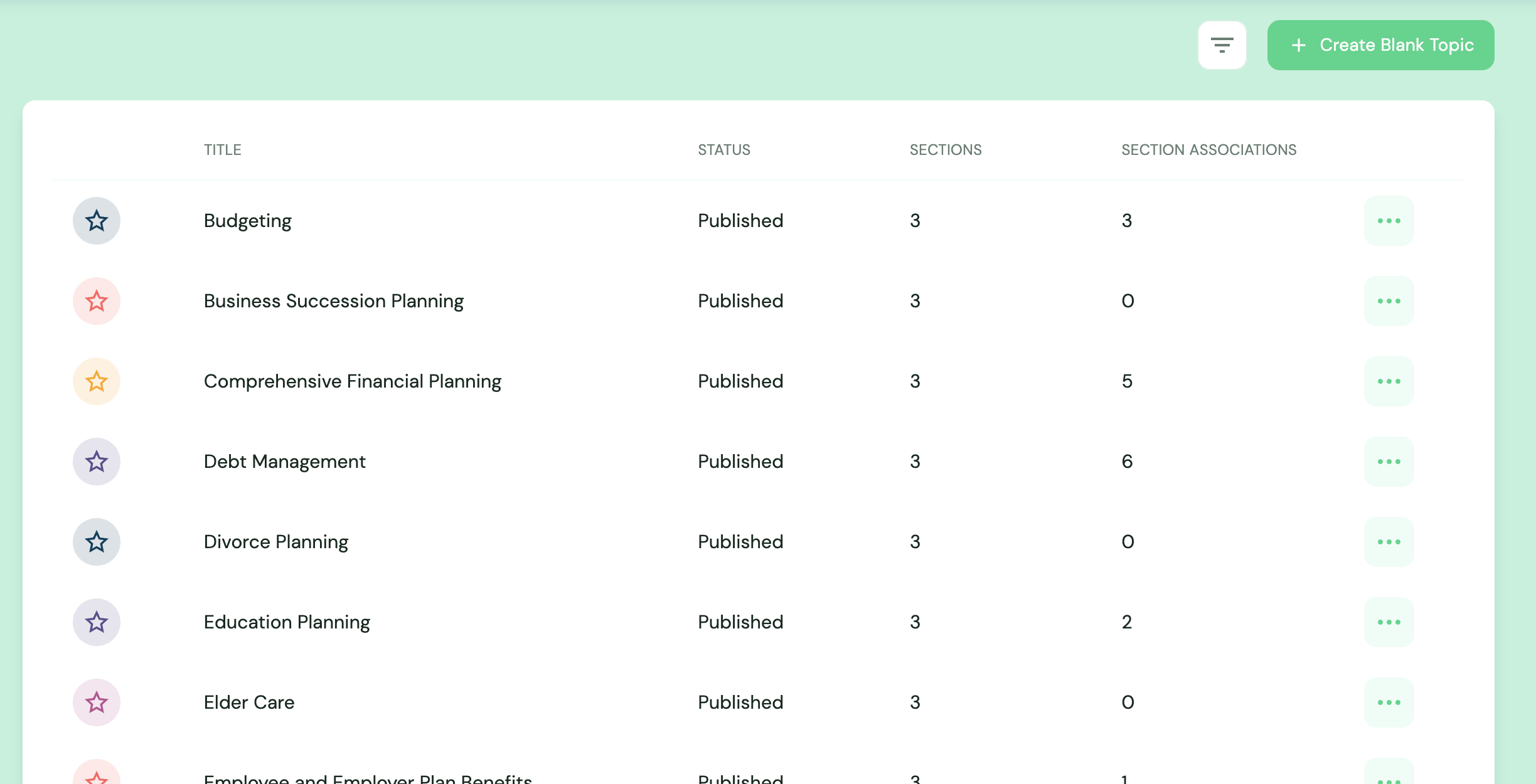Screen dimensions: 1536x784
Task: Select the SECTIONS column header
Action: [x=945, y=149]
